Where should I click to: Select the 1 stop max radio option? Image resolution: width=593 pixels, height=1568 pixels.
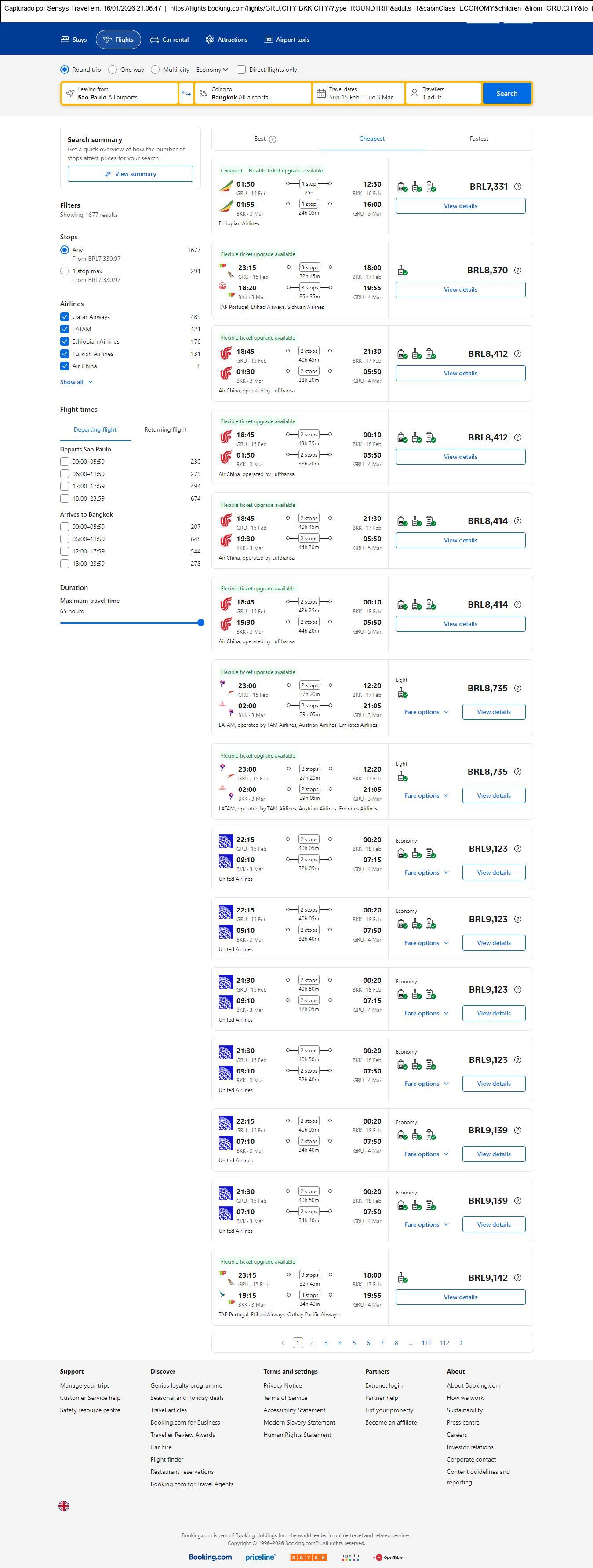65,271
